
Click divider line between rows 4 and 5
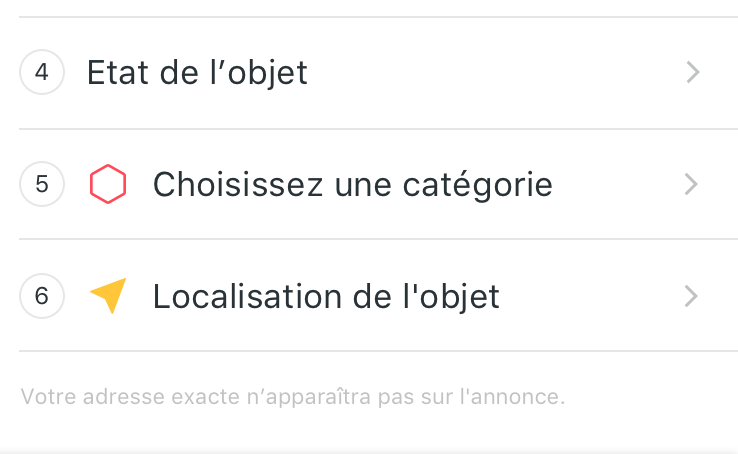click(378, 129)
